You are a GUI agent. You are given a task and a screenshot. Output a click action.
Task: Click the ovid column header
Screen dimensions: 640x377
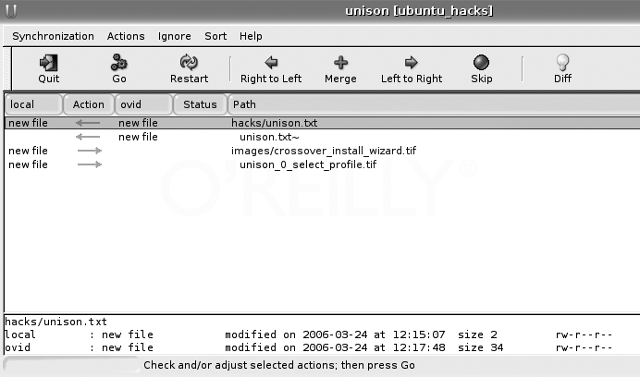(144, 104)
